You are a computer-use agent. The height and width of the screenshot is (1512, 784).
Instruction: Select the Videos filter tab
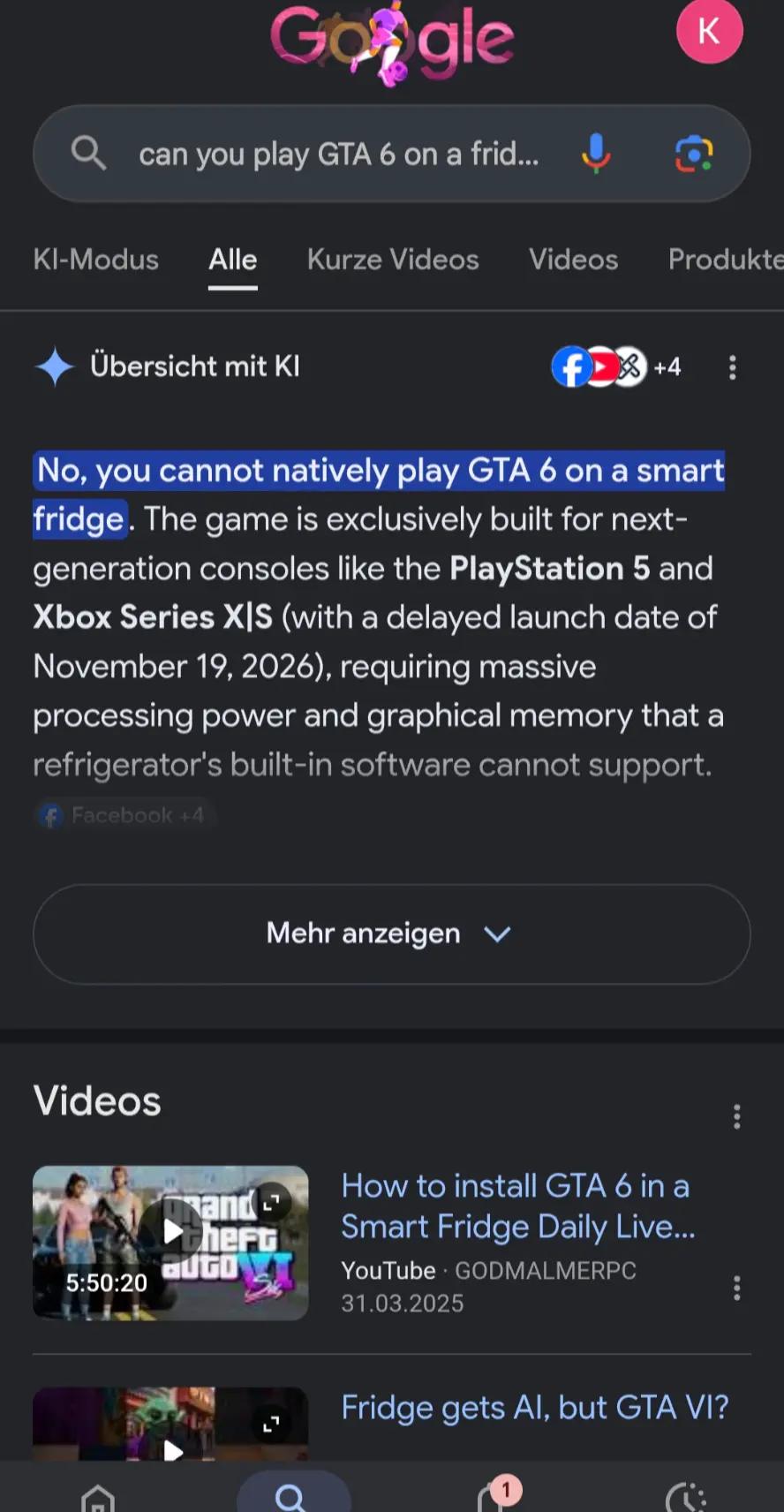point(573,260)
